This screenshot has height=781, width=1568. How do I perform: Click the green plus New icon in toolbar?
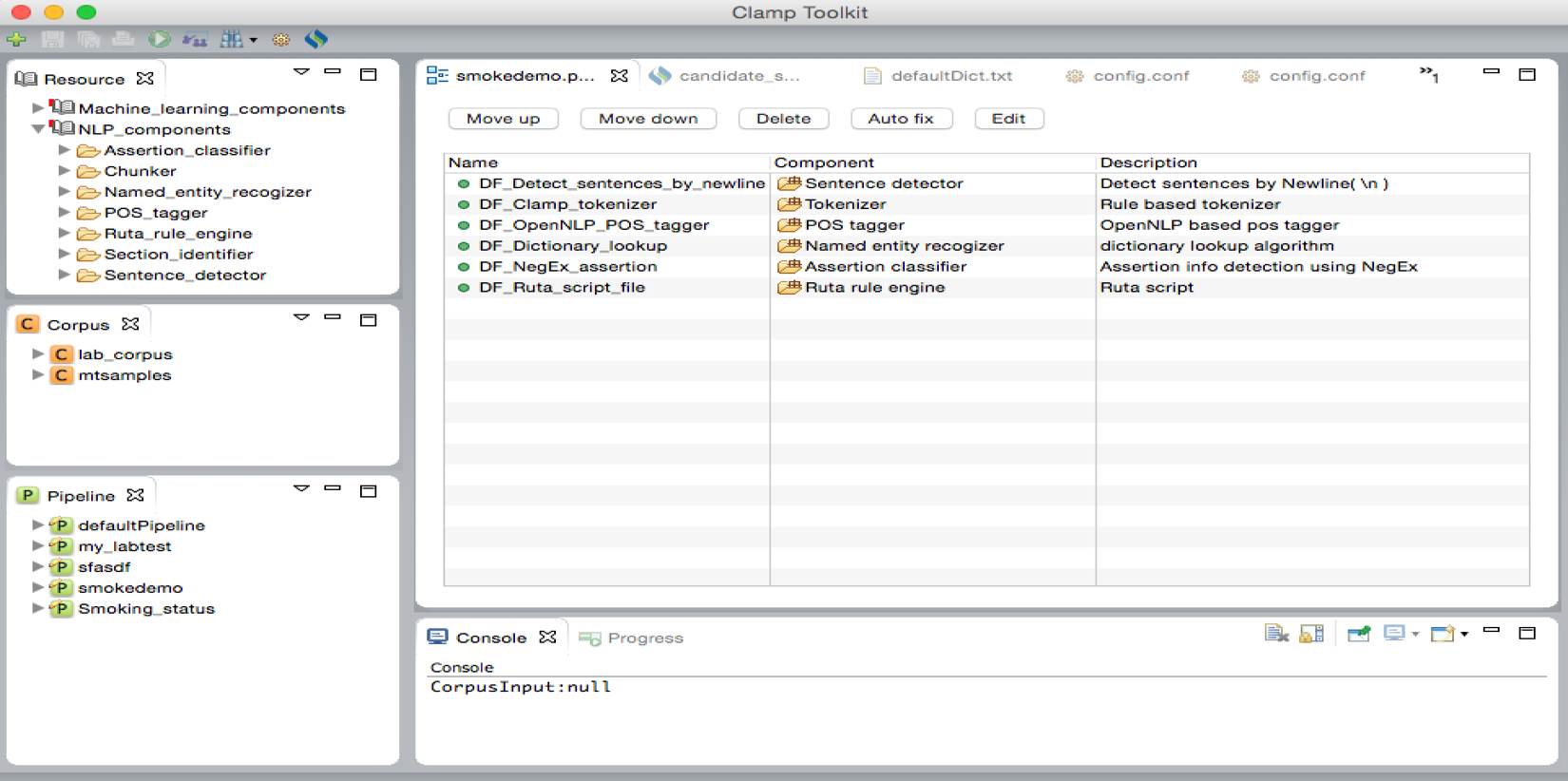[x=16, y=39]
